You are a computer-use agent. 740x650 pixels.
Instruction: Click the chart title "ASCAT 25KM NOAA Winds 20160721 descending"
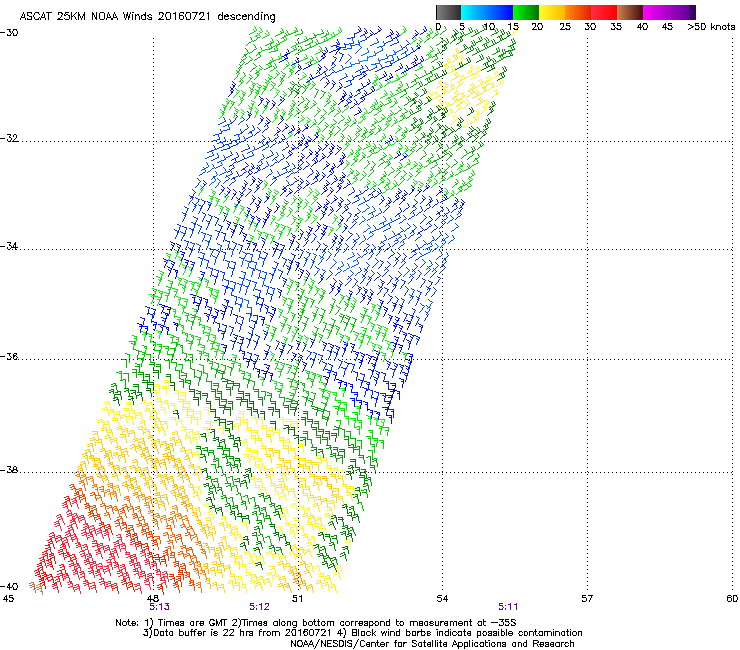tap(147, 17)
